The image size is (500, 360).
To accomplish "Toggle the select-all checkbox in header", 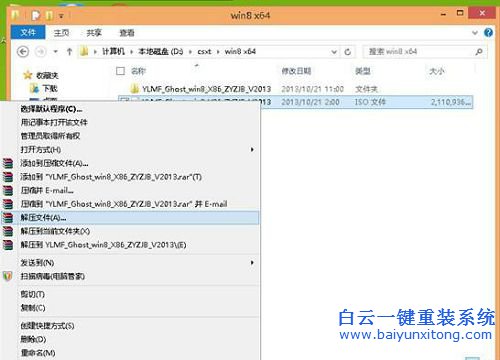I will pyautogui.click(x=120, y=71).
